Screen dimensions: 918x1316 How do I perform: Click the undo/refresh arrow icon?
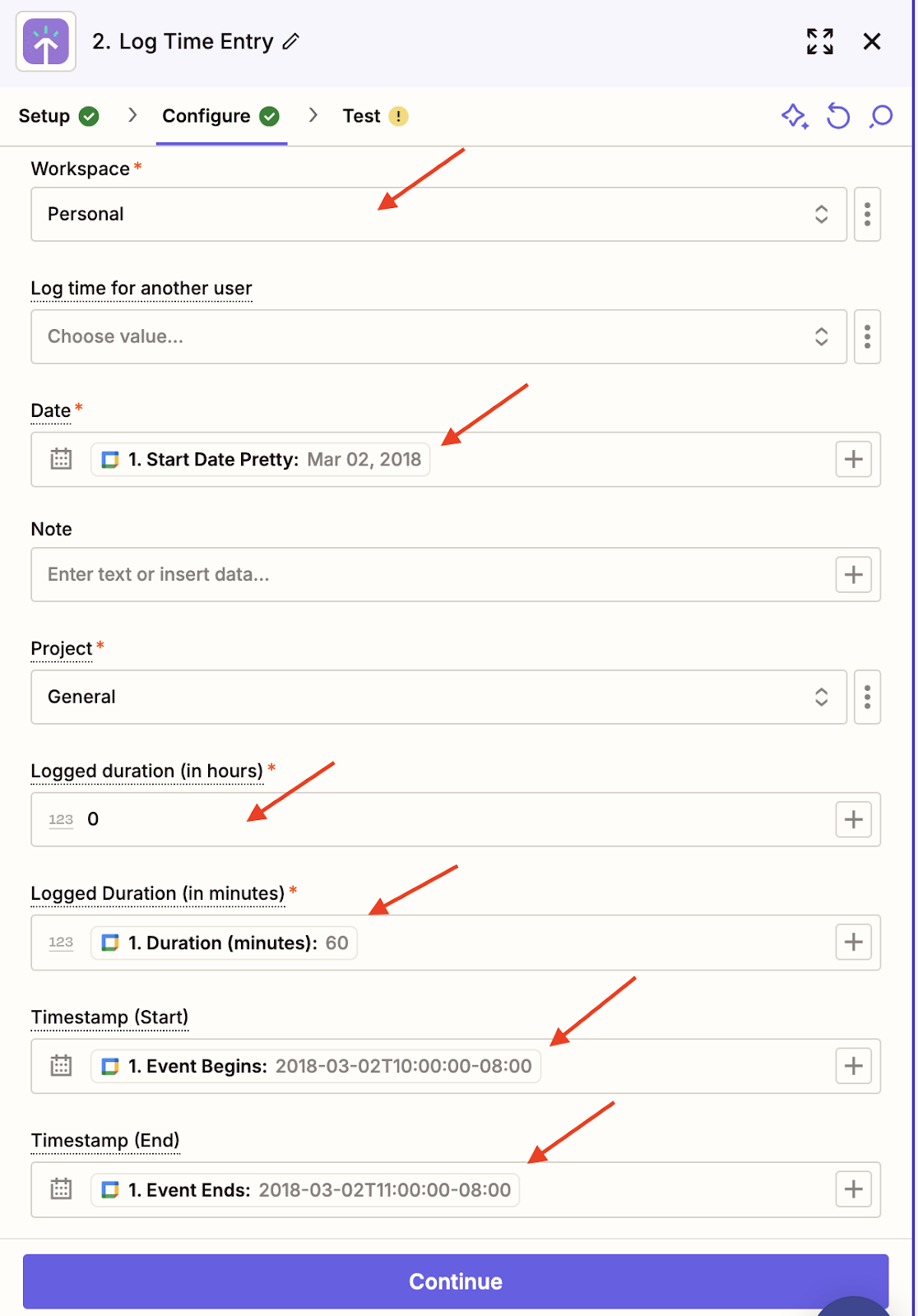point(837,116)
